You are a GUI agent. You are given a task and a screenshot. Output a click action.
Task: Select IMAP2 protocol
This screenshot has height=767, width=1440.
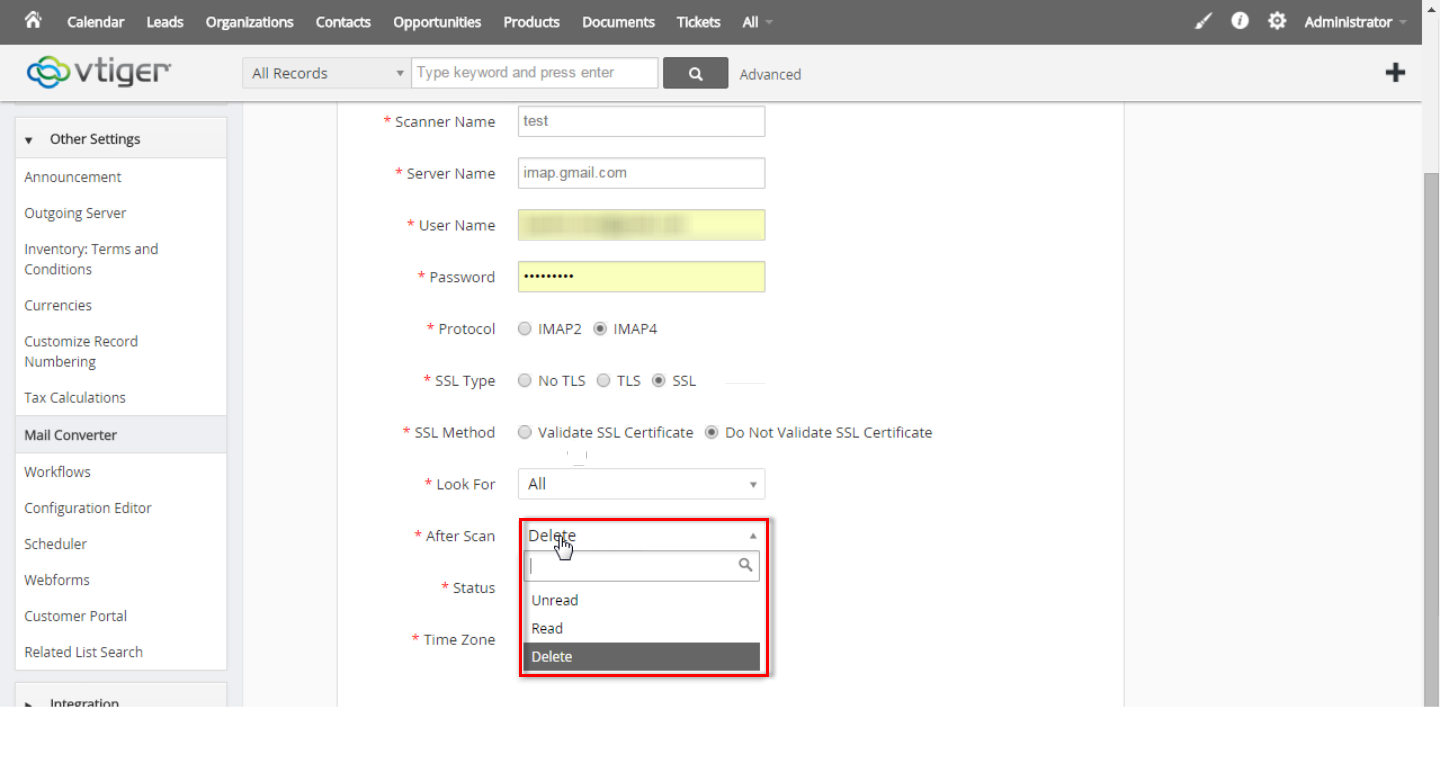tap(525, 329)
